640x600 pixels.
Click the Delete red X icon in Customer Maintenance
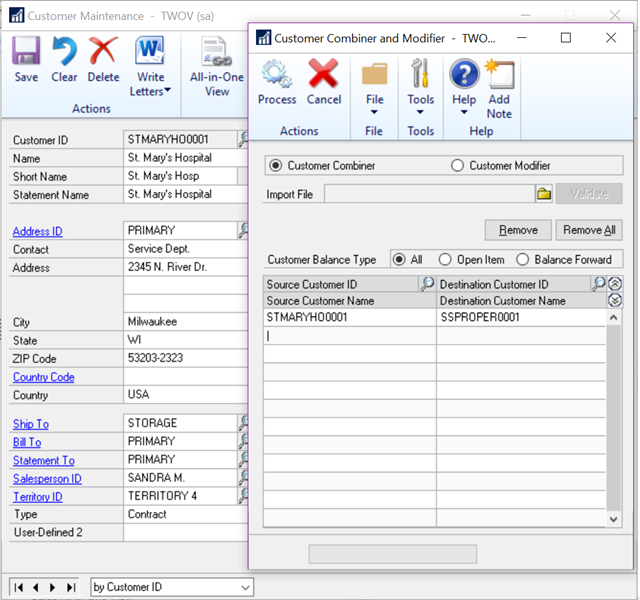[103, 51]
